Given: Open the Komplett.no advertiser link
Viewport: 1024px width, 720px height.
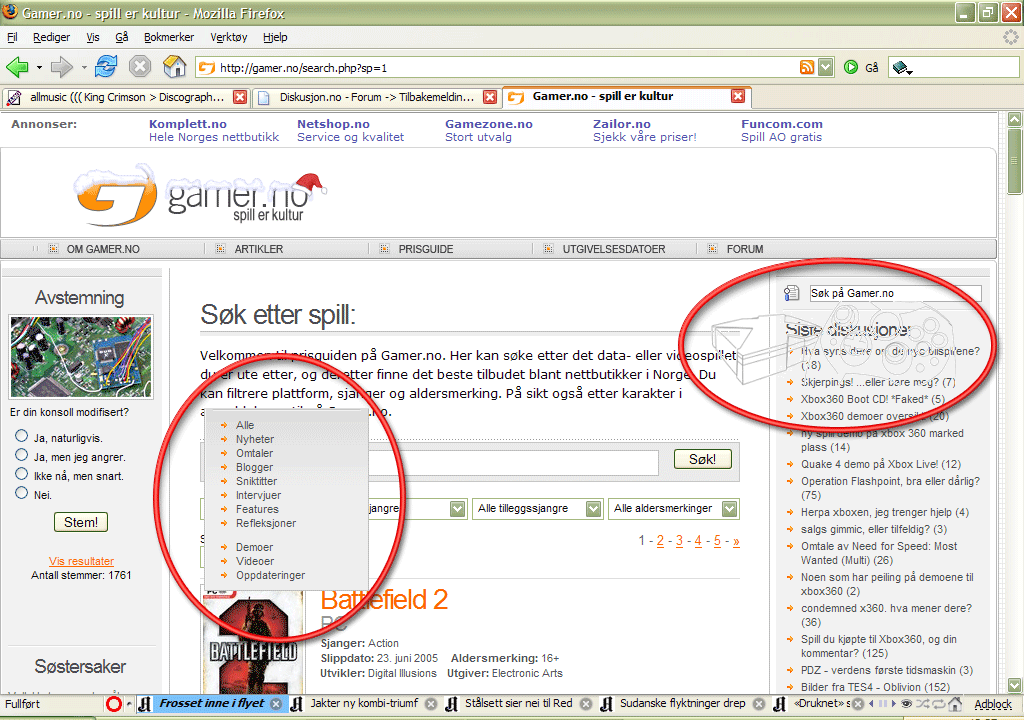Looking at the screenshot, I should point(187,124).
